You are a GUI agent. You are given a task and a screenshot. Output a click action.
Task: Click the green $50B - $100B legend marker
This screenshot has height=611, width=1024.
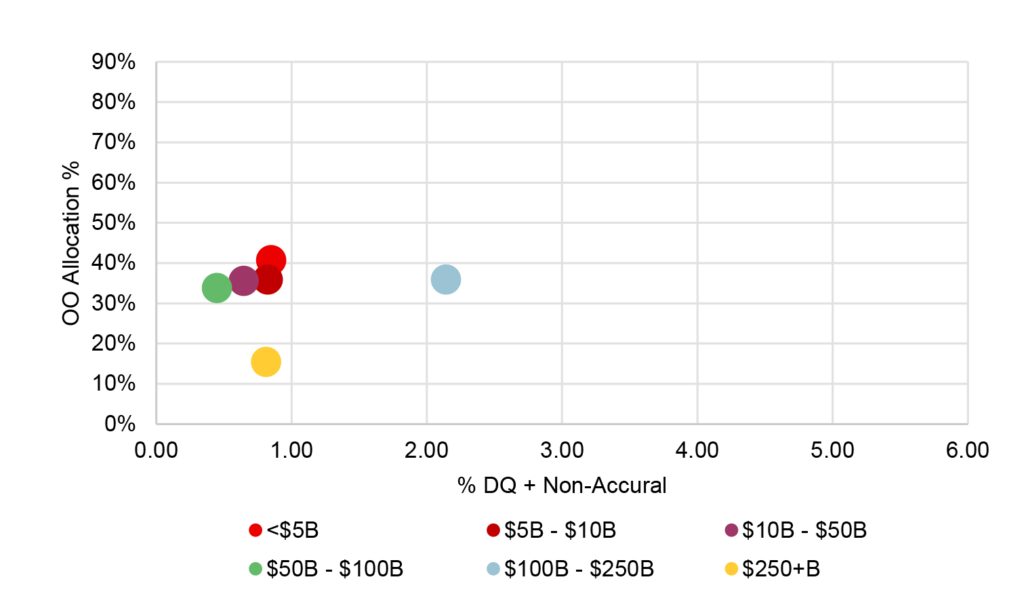tap(255, 569)
